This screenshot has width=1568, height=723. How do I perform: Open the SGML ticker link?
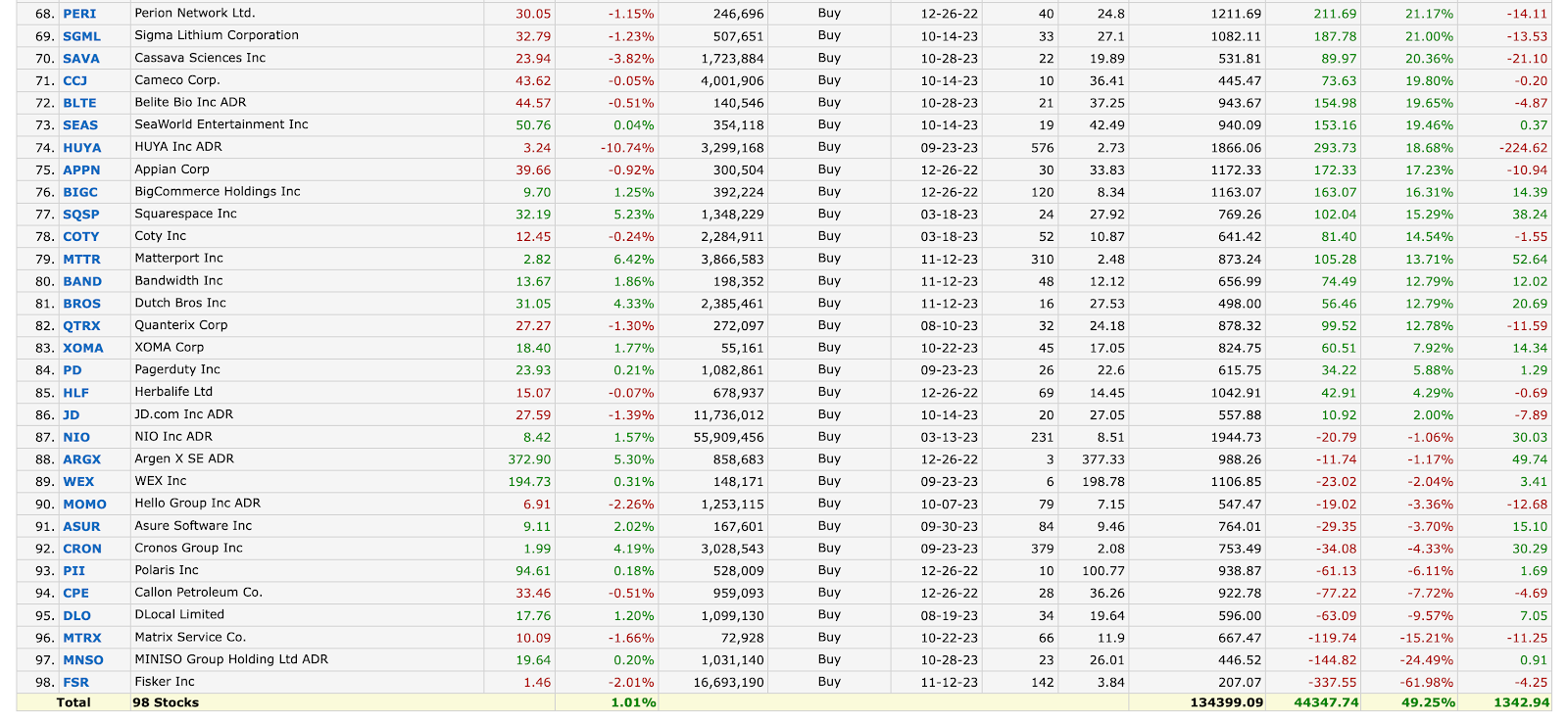(81, 36)
